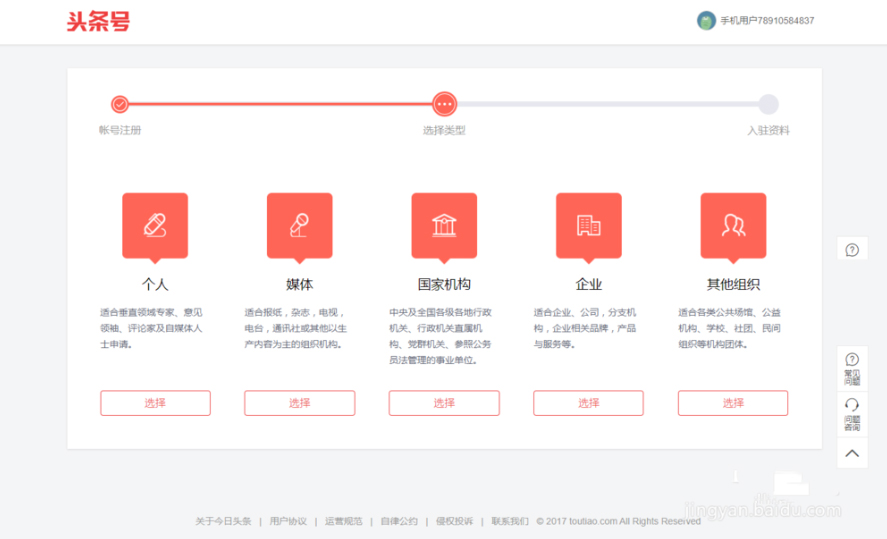Click the 头条号 logo
The image size is (887, 539).
click(x=98, y=21)
